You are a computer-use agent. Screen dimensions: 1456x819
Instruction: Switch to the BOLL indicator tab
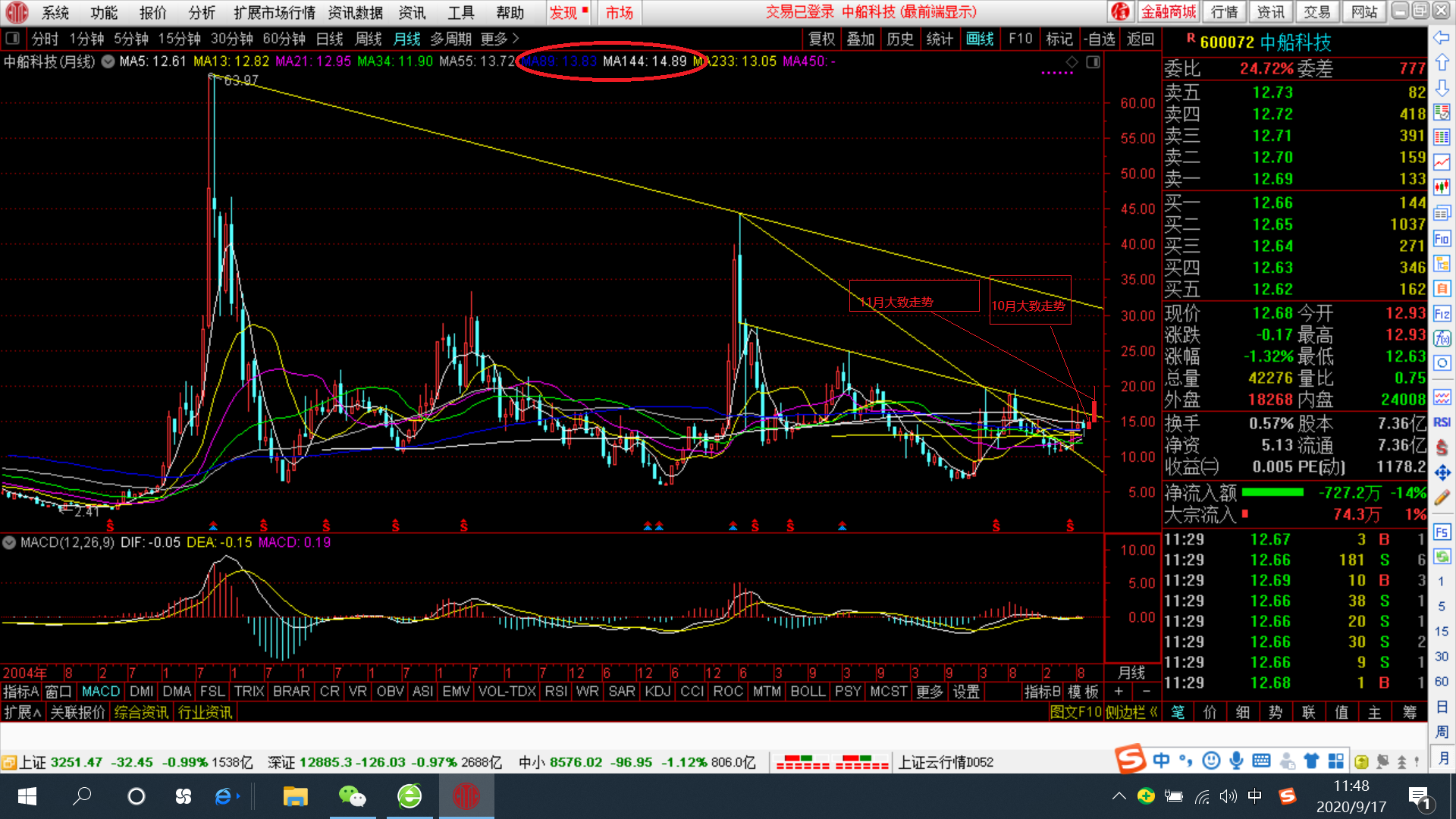click(808, 692)
